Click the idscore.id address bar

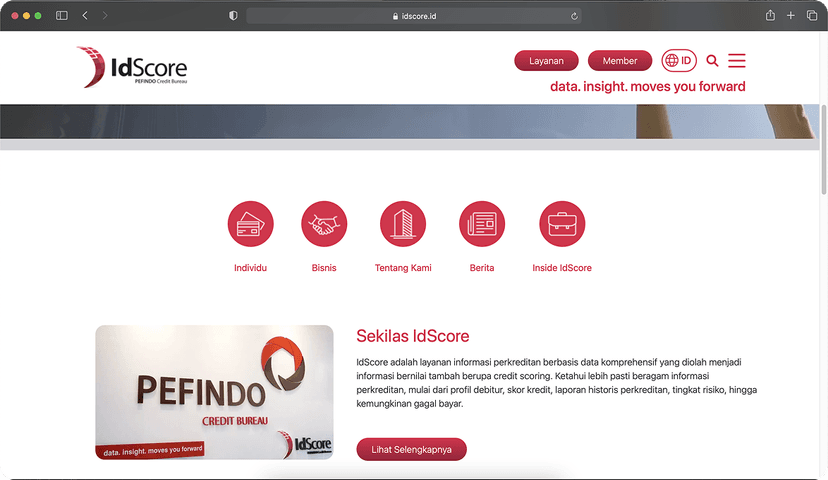pos(414,16)
